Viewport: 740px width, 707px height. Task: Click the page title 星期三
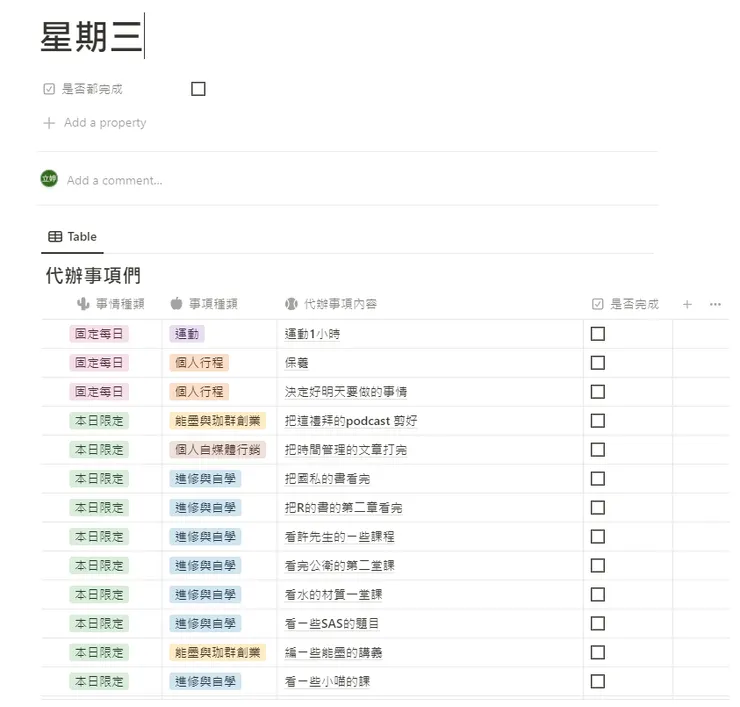click(x=91, y=36)
